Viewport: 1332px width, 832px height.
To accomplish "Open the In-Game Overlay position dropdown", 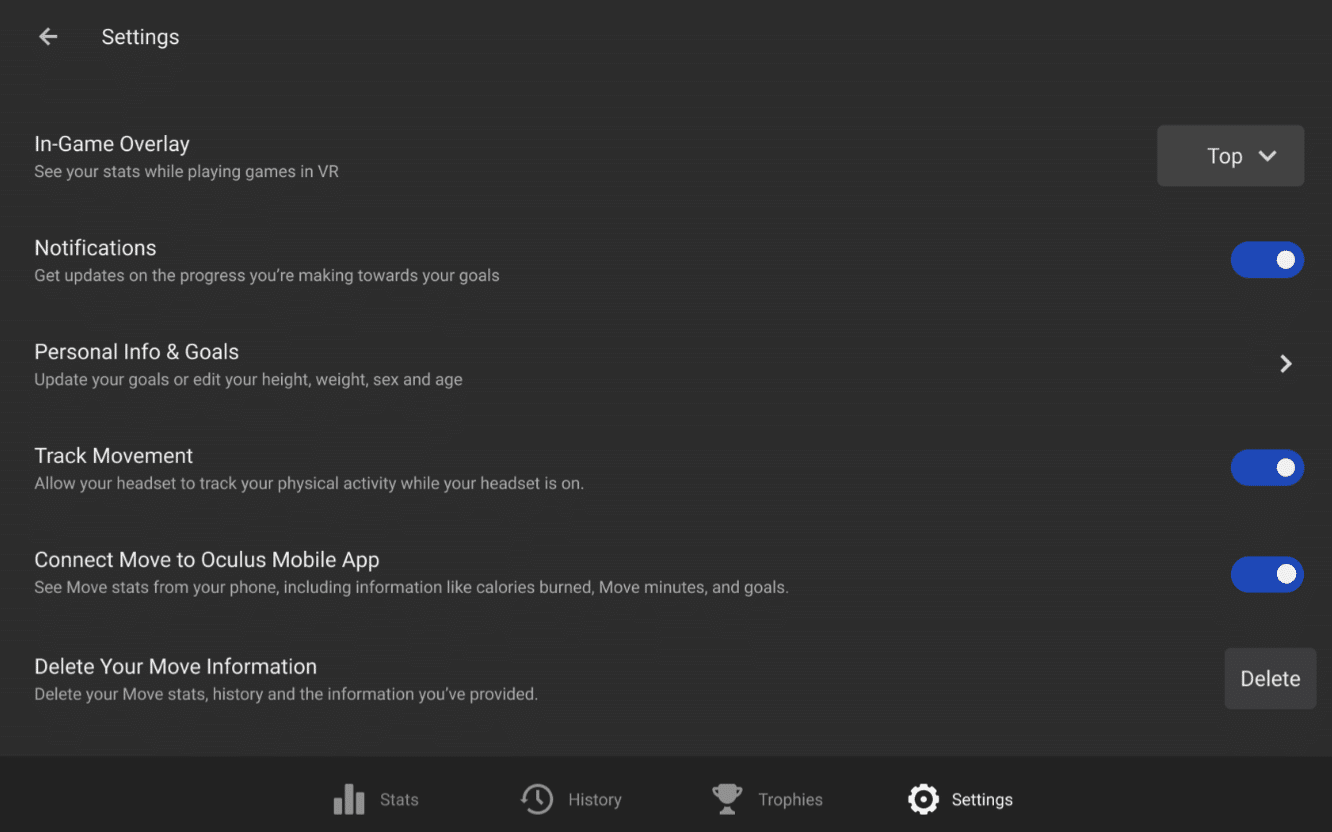I will (x=1229, y=156).
